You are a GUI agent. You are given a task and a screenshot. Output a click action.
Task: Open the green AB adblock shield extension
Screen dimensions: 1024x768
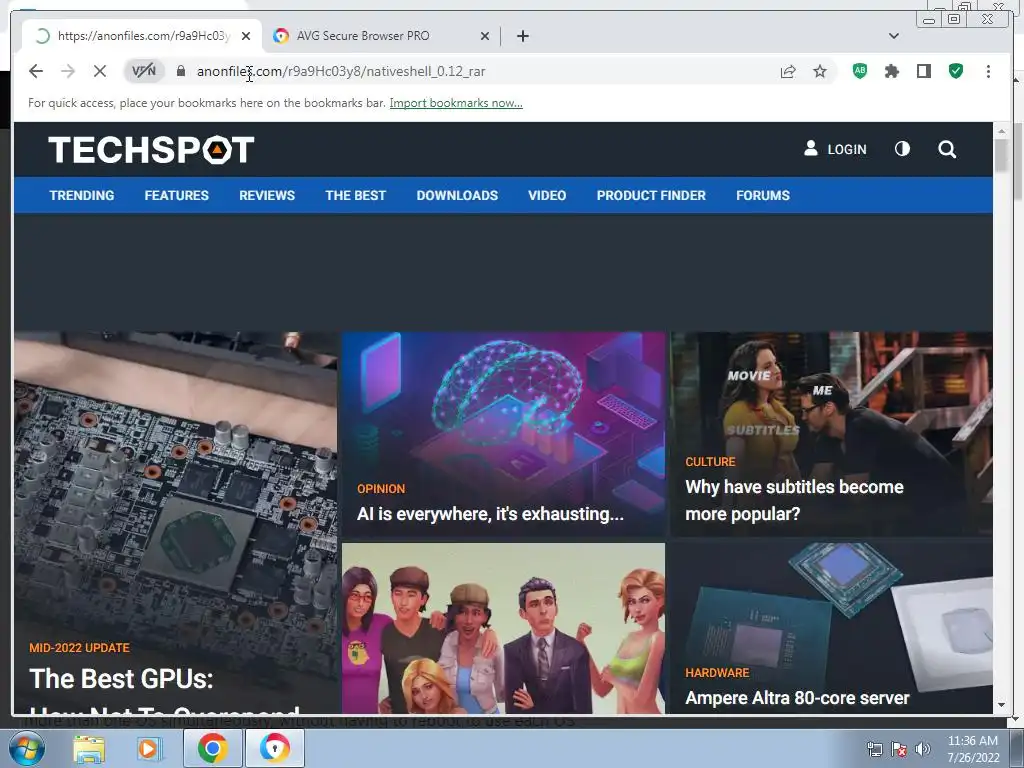point(860,71)
